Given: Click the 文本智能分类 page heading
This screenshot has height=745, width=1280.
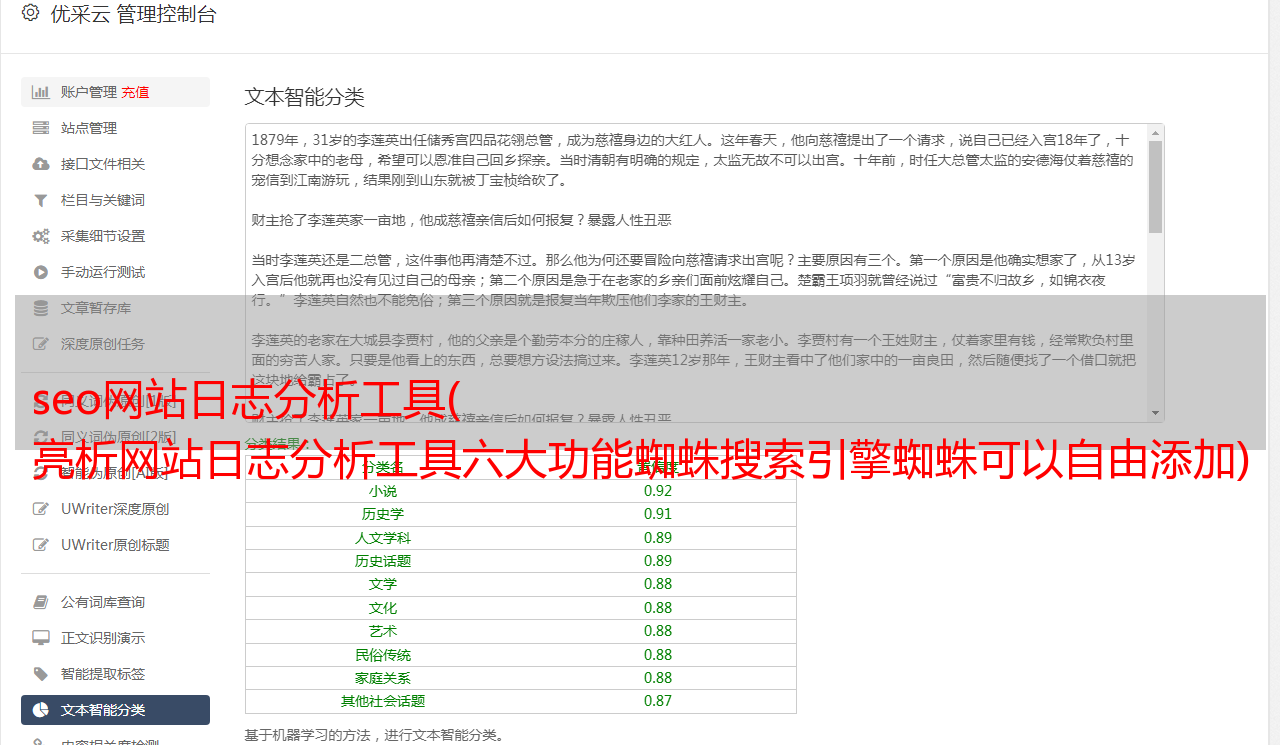Looking at the screenshot, I should pyautogui.click(x=305, y=97).
